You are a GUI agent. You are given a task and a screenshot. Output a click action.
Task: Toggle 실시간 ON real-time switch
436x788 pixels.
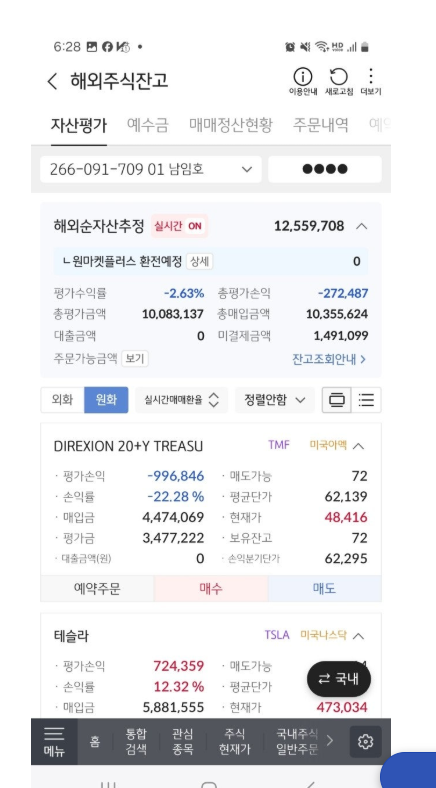point(179,226)
